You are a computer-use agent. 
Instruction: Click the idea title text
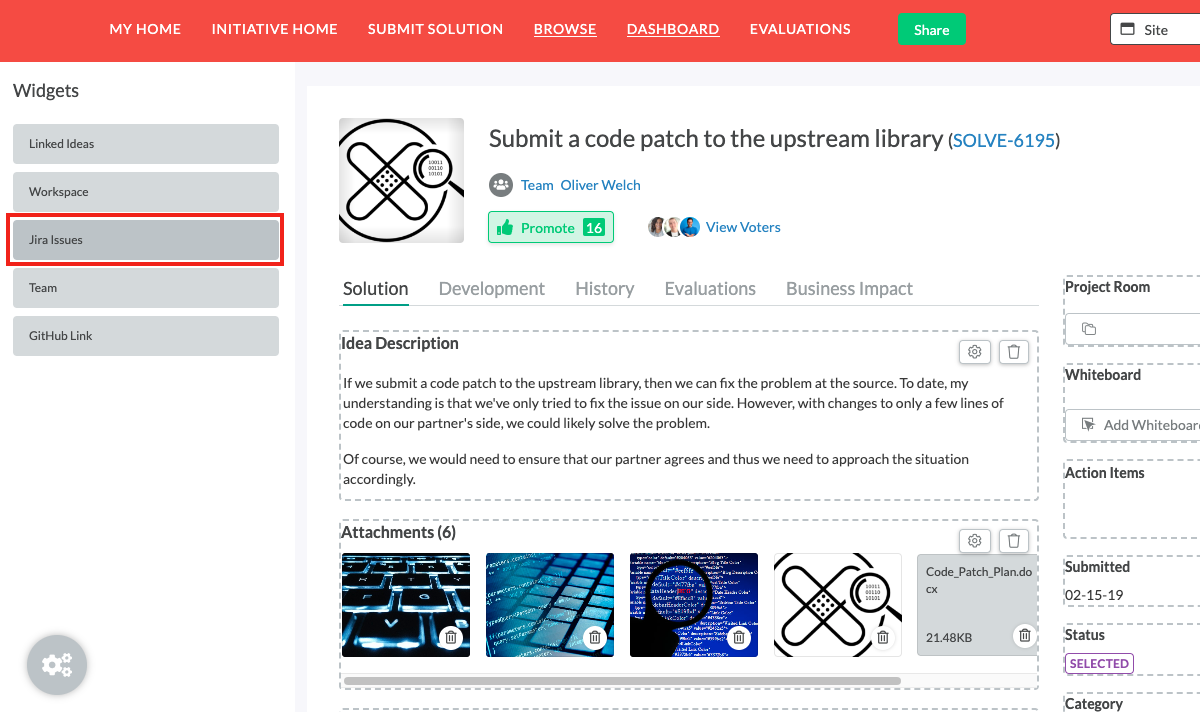click(716, 139)
